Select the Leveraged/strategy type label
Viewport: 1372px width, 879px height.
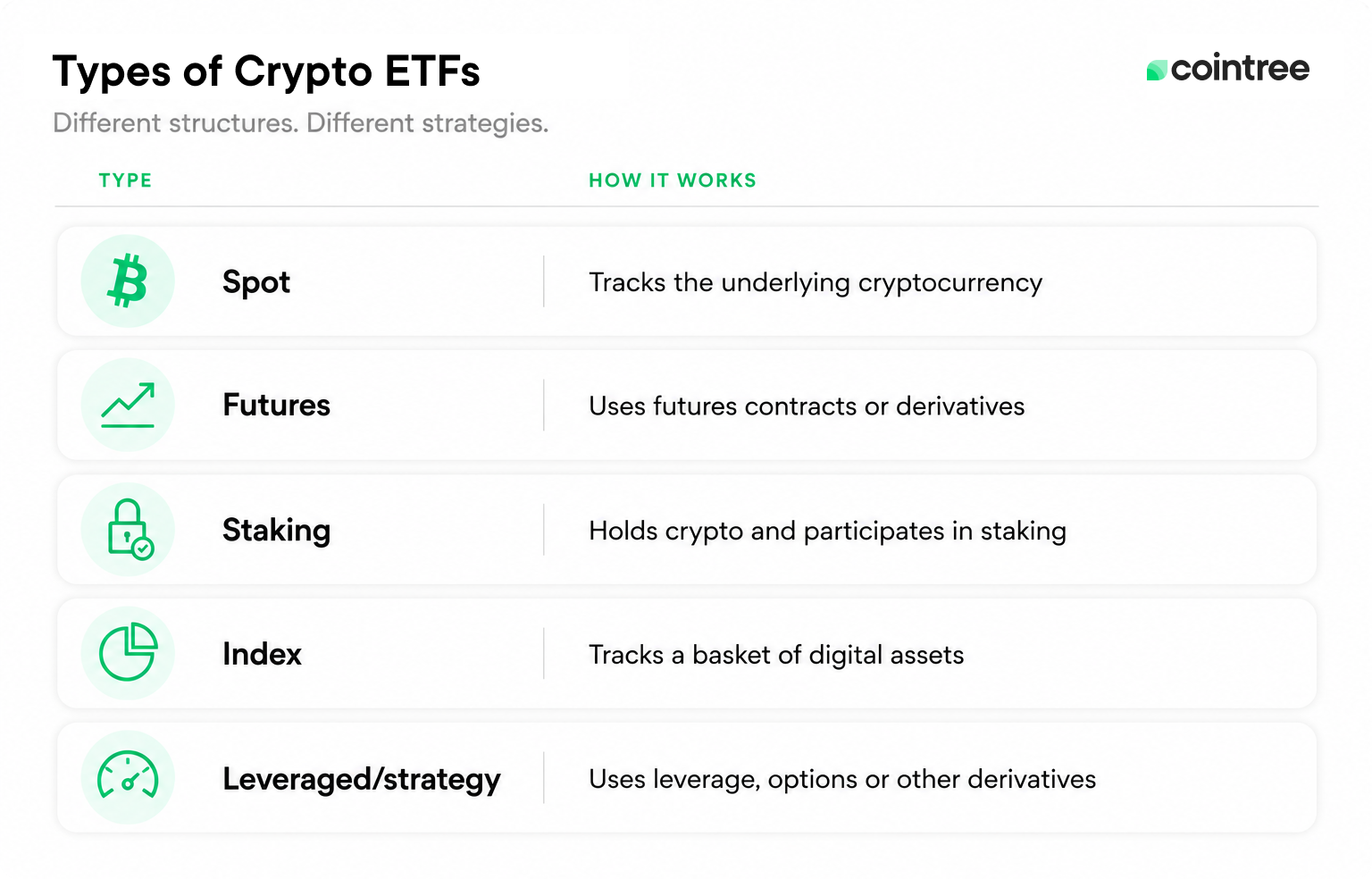(362, 780)
